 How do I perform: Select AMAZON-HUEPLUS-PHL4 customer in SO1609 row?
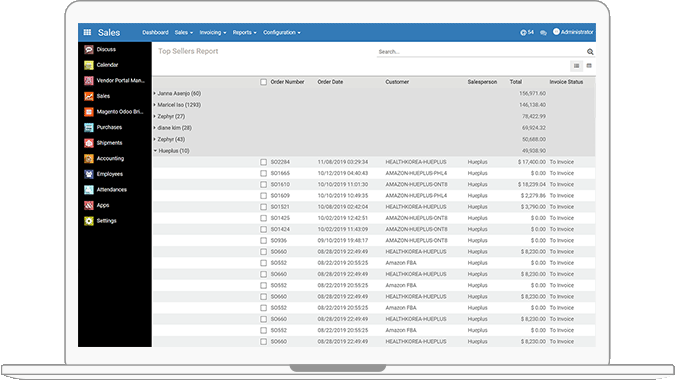pos(416,196)
